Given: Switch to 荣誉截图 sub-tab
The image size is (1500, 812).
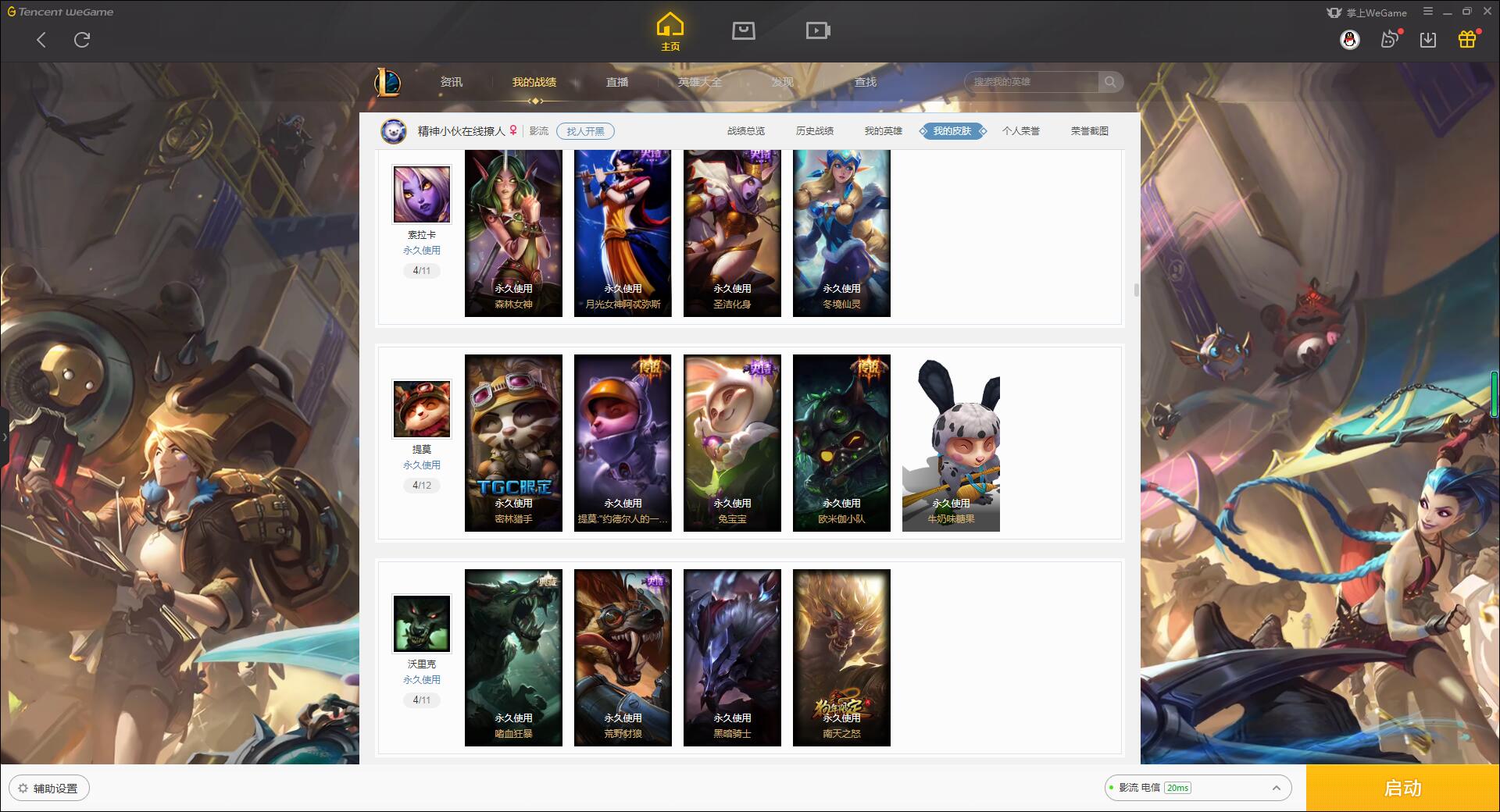Looking at the screenshot, I should click(x=1089, y=131).
